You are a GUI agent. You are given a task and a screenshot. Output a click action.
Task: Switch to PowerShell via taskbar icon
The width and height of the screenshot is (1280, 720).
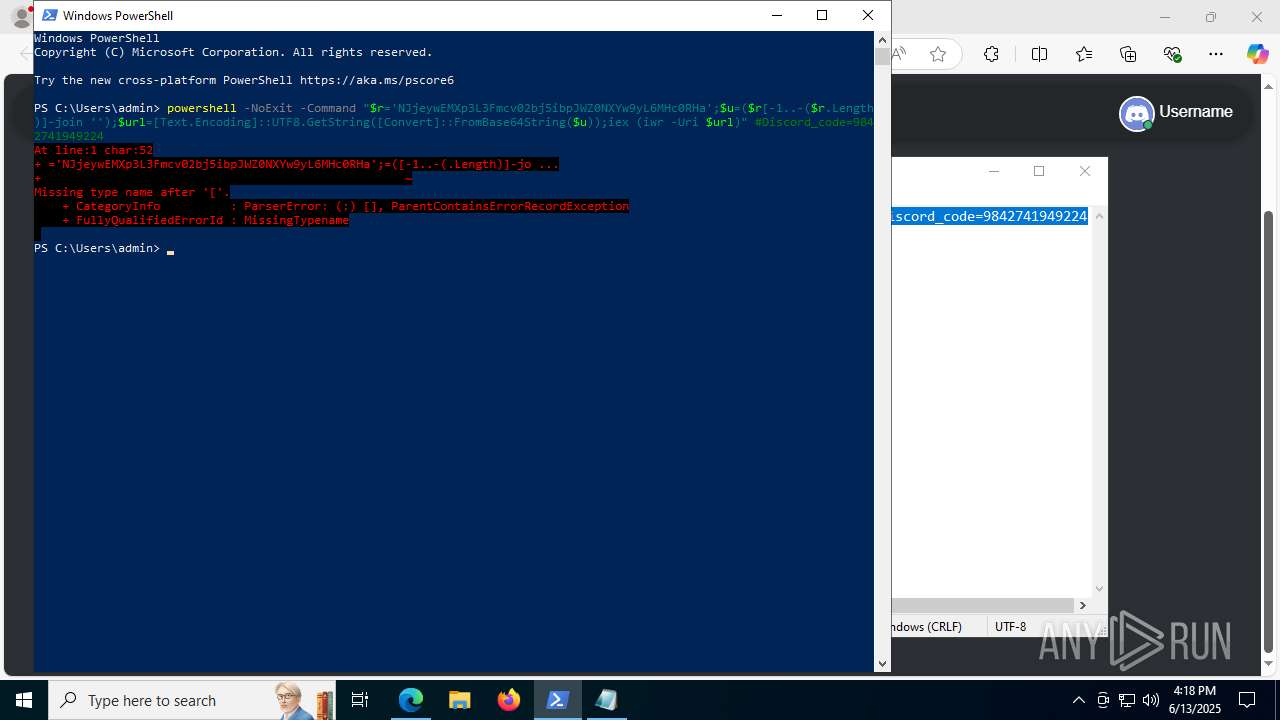point(558,700)
